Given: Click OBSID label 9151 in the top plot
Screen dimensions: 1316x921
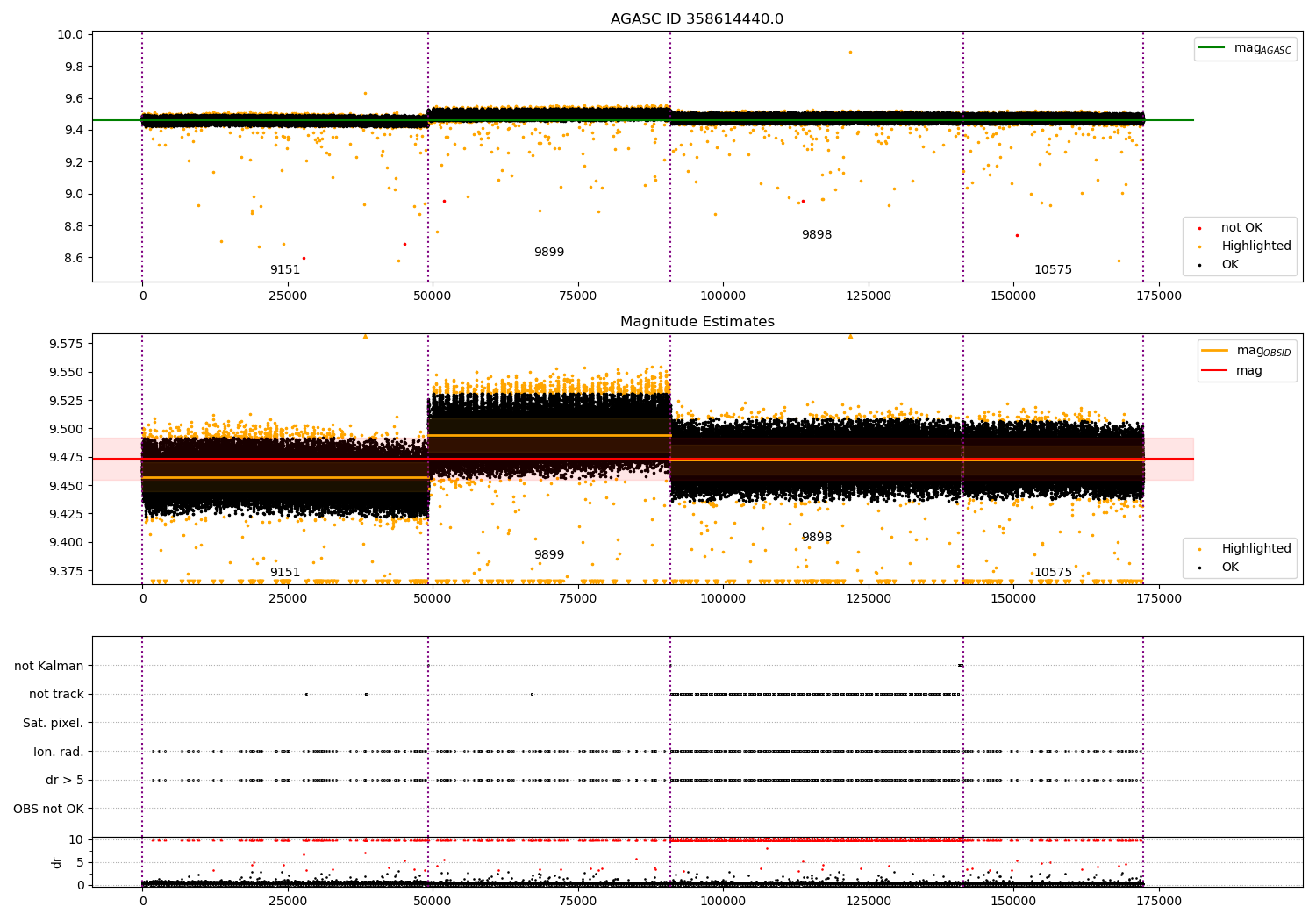Looking at the screenshot, I should 285,270.
